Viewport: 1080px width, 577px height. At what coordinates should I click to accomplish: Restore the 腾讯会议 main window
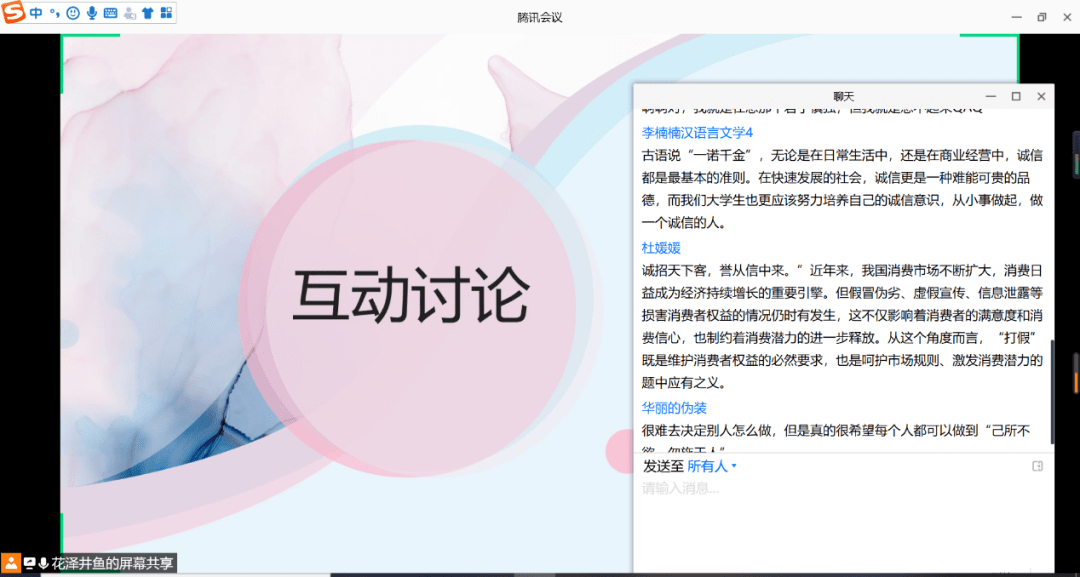[1041, 17]
